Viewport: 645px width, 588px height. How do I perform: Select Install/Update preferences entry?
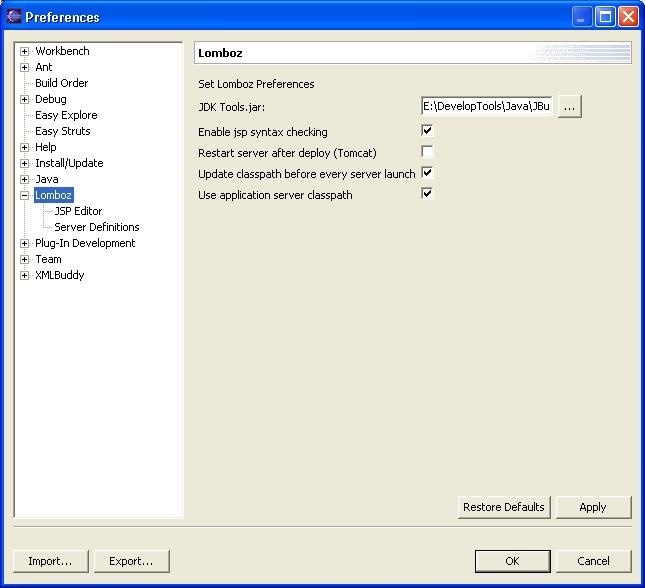point(69,163)
